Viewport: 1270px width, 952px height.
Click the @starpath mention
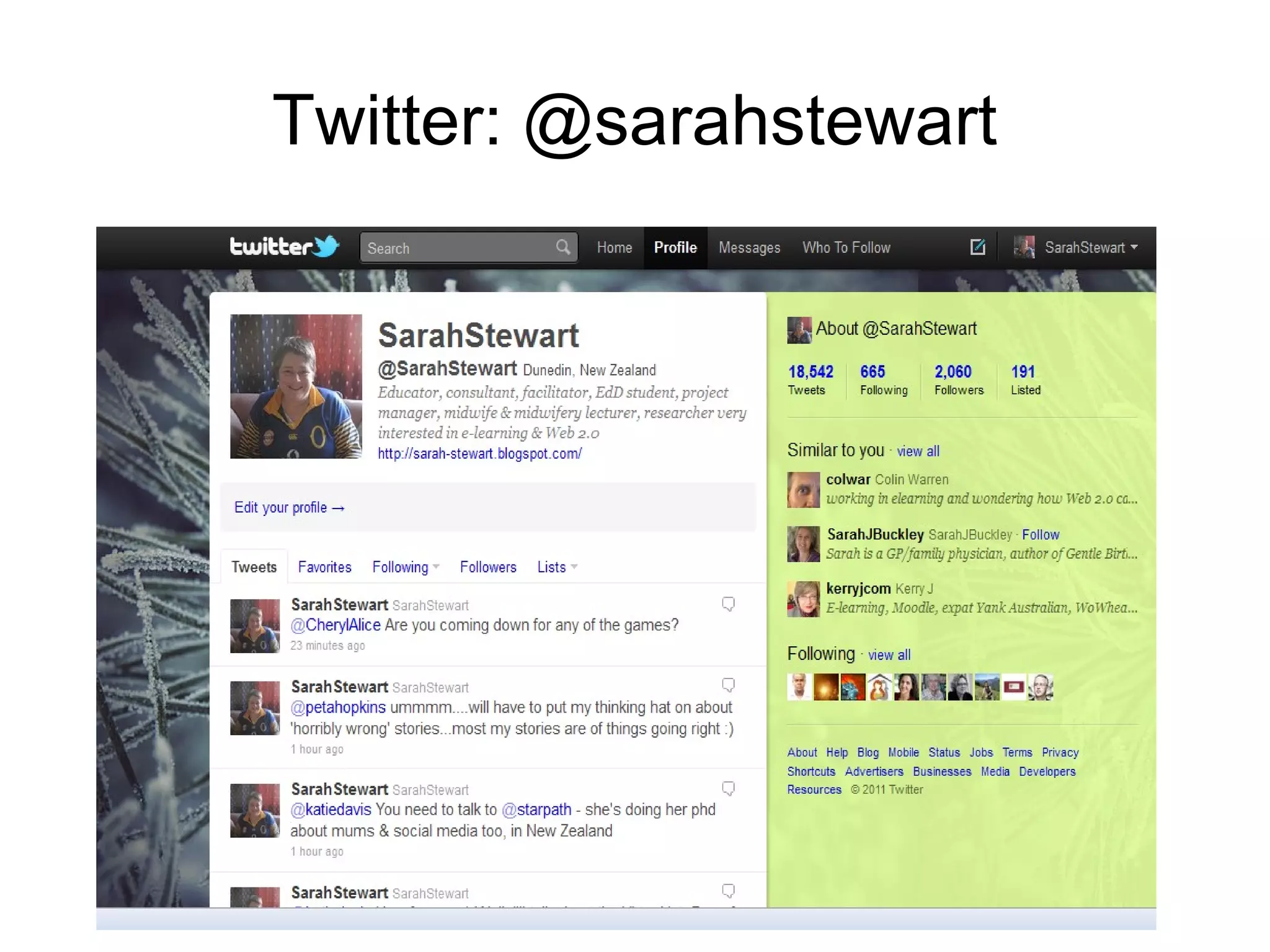(536, 809)
